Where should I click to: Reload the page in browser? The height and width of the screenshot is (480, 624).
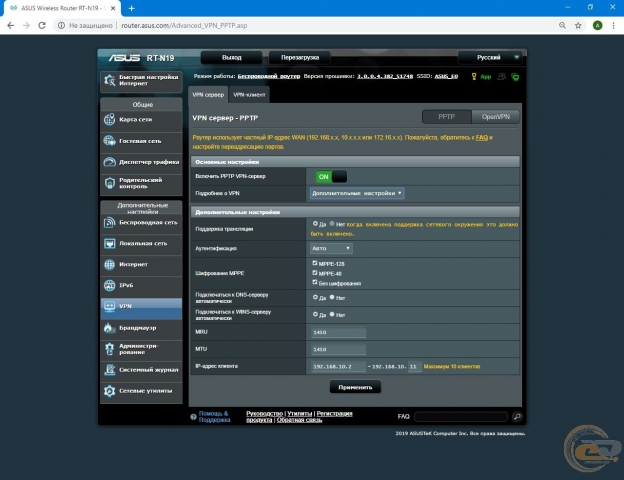(x=42, y=25)
